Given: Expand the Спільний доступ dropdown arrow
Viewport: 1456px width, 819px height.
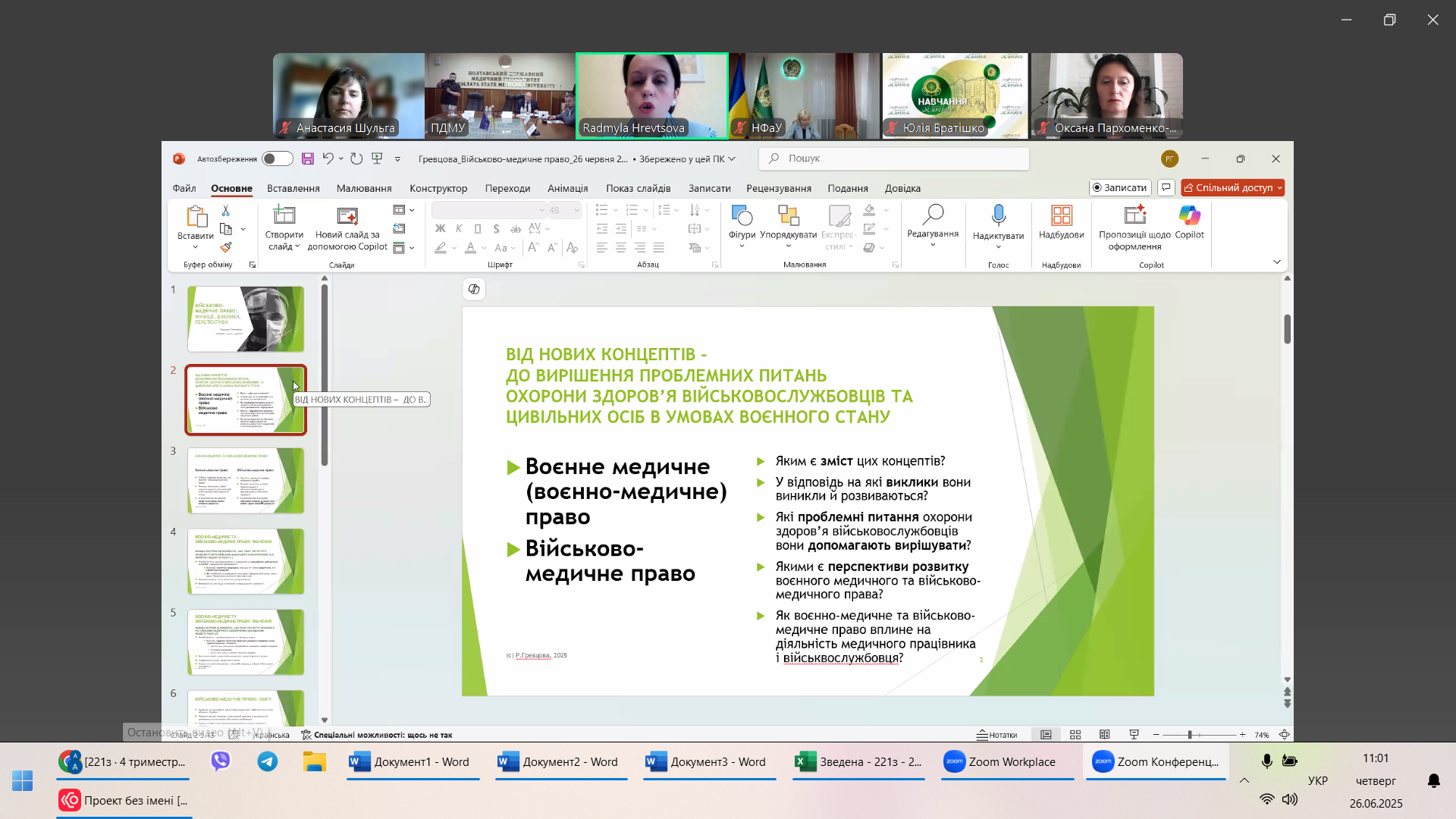Looking at the screenshot, I should 1280,187.
